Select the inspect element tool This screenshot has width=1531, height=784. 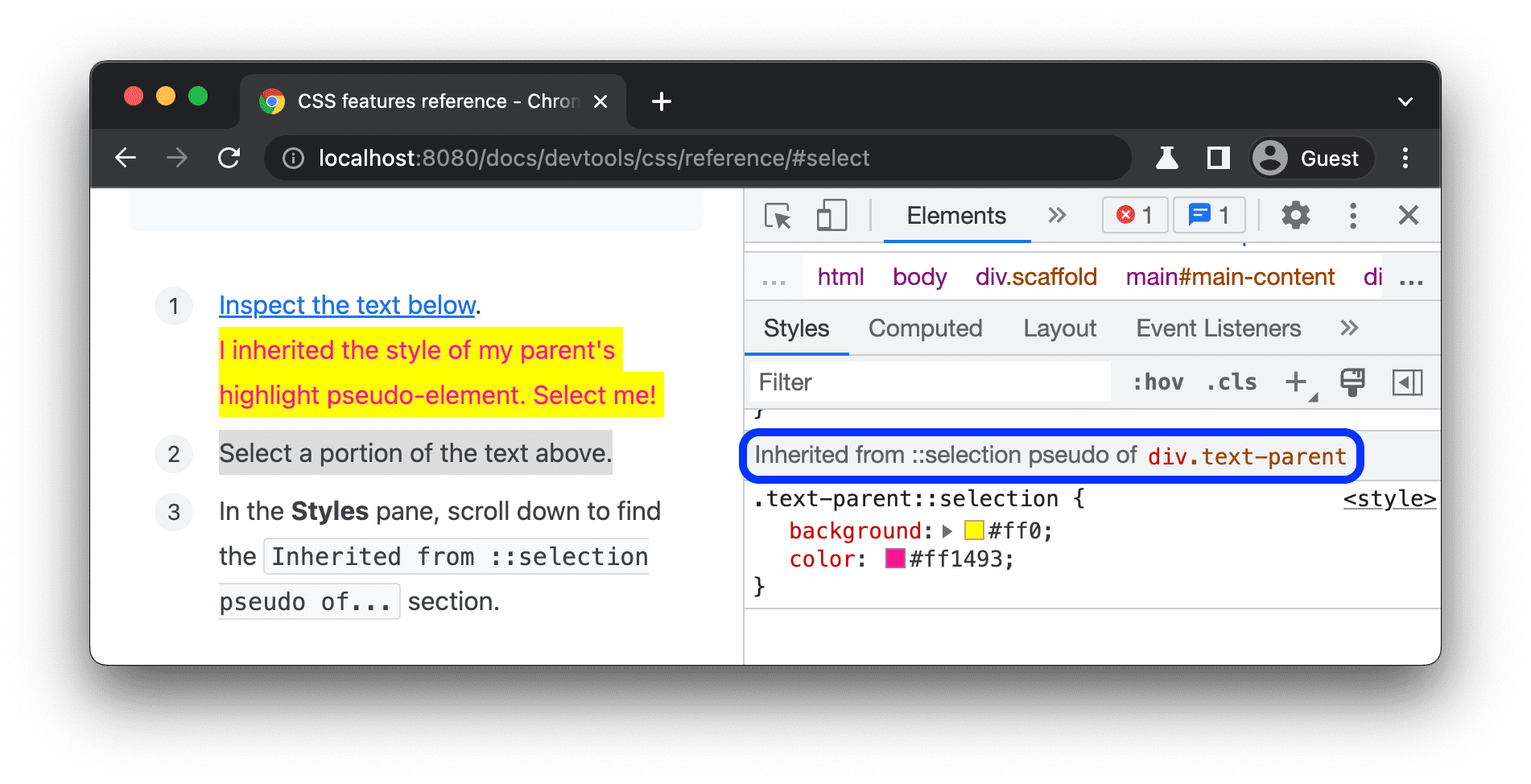pos(778,216)
